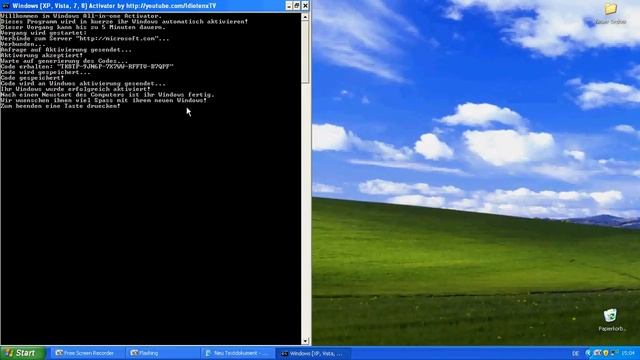Click 'Zum beenden eine Taste druecken!' line
640x360 pixels.
click(60, 106)
